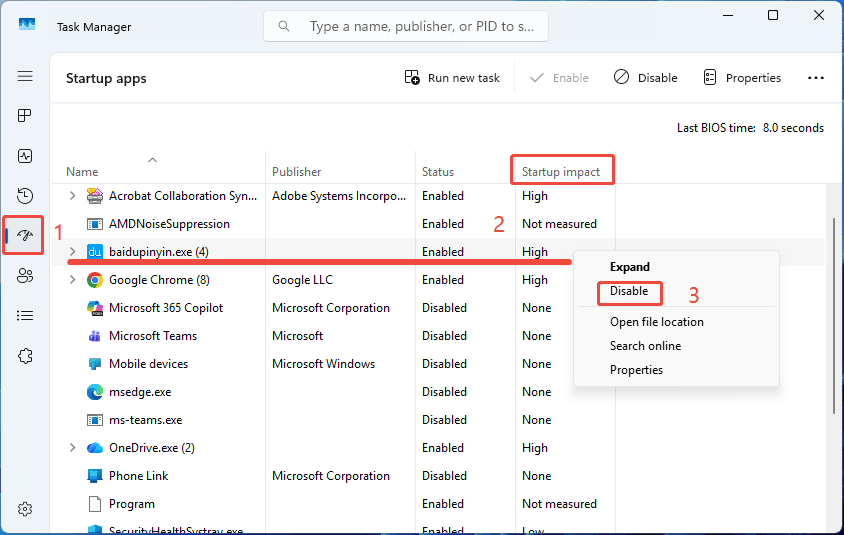Select the Phone Link row name
Screen dimensions: 844x535
(x=138, y=476)
